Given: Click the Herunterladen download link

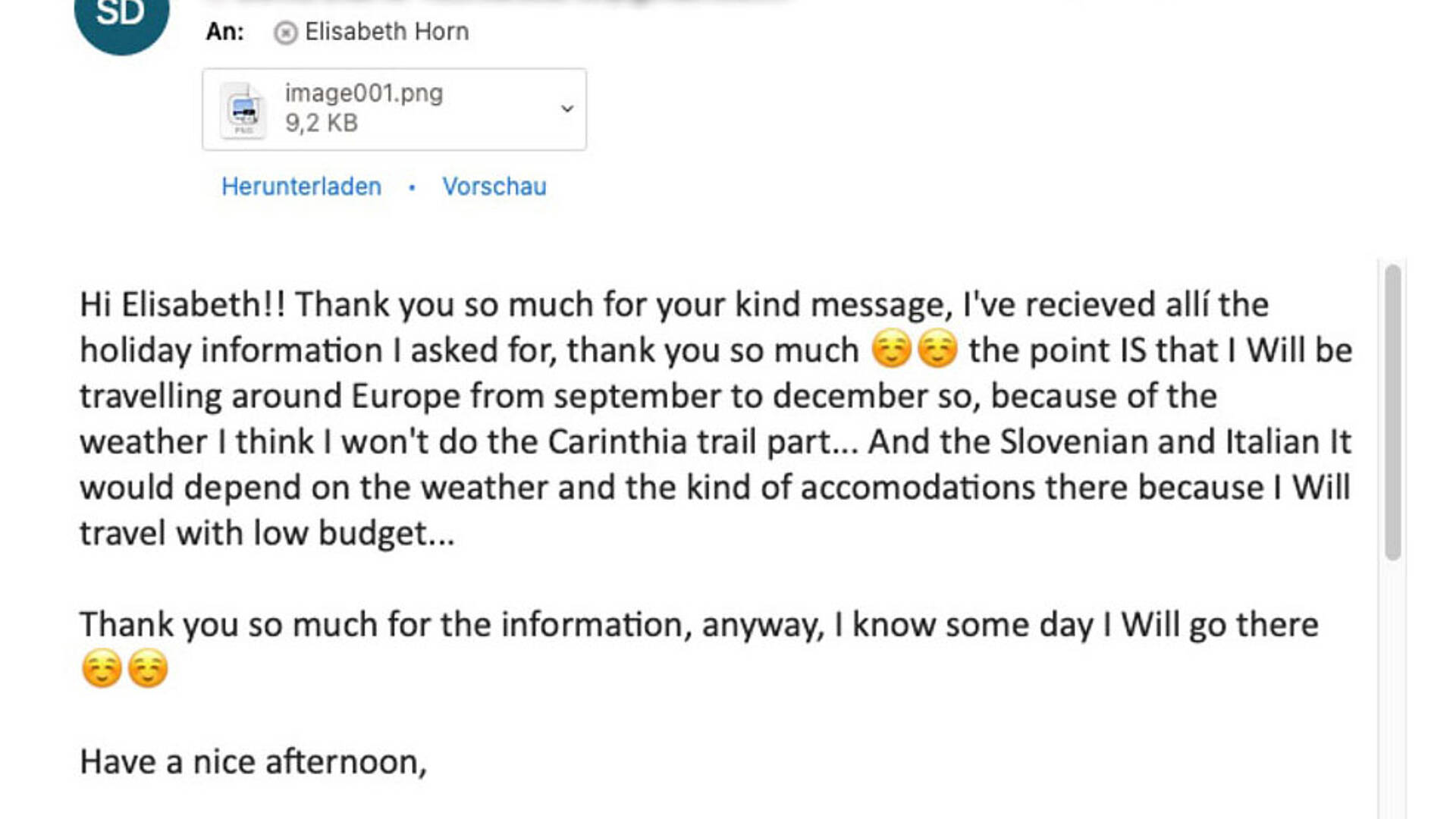Looking at the screenshot, I should (x=301, y=187).
